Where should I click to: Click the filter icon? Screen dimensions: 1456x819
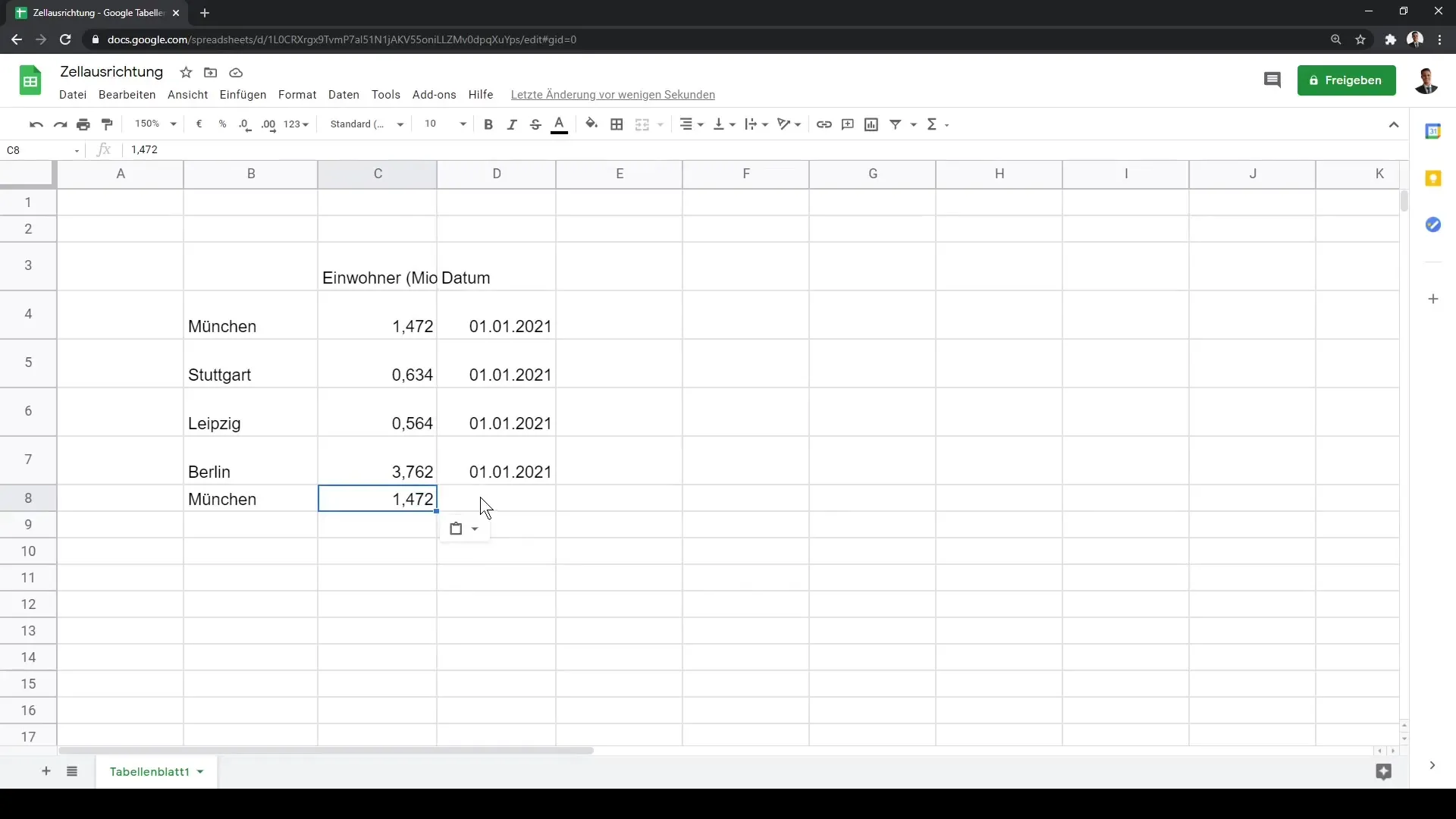pyautogui.click(x=896, y=124)
